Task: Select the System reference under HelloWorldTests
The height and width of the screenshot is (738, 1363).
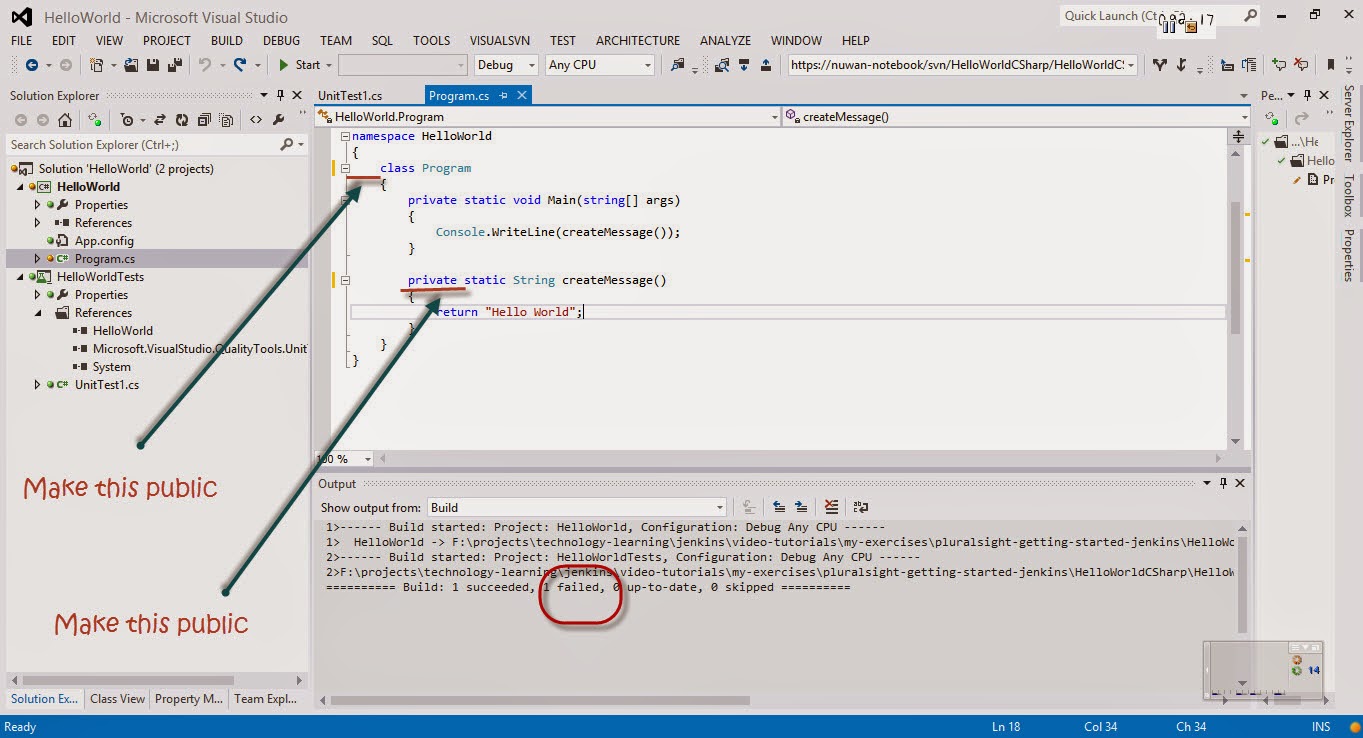Action: [x=111, y=367]
